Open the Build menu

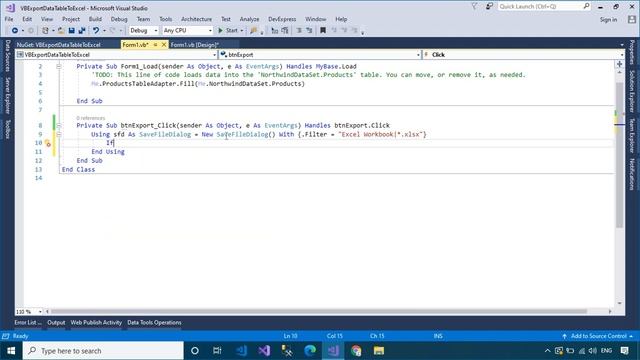pos(95,19)
